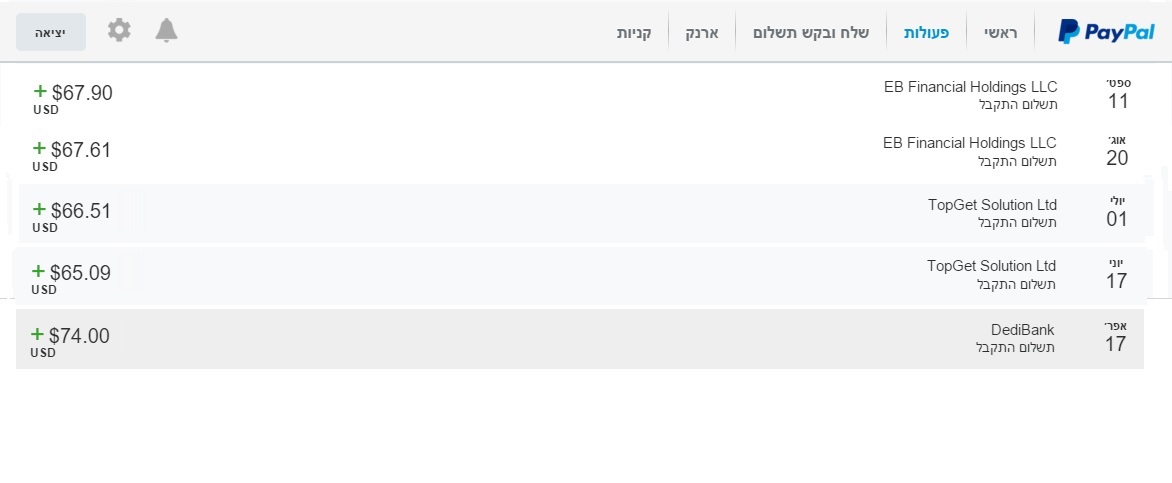
Task: Switch to the ארנק wallet tab
Action: click(701, 32)
